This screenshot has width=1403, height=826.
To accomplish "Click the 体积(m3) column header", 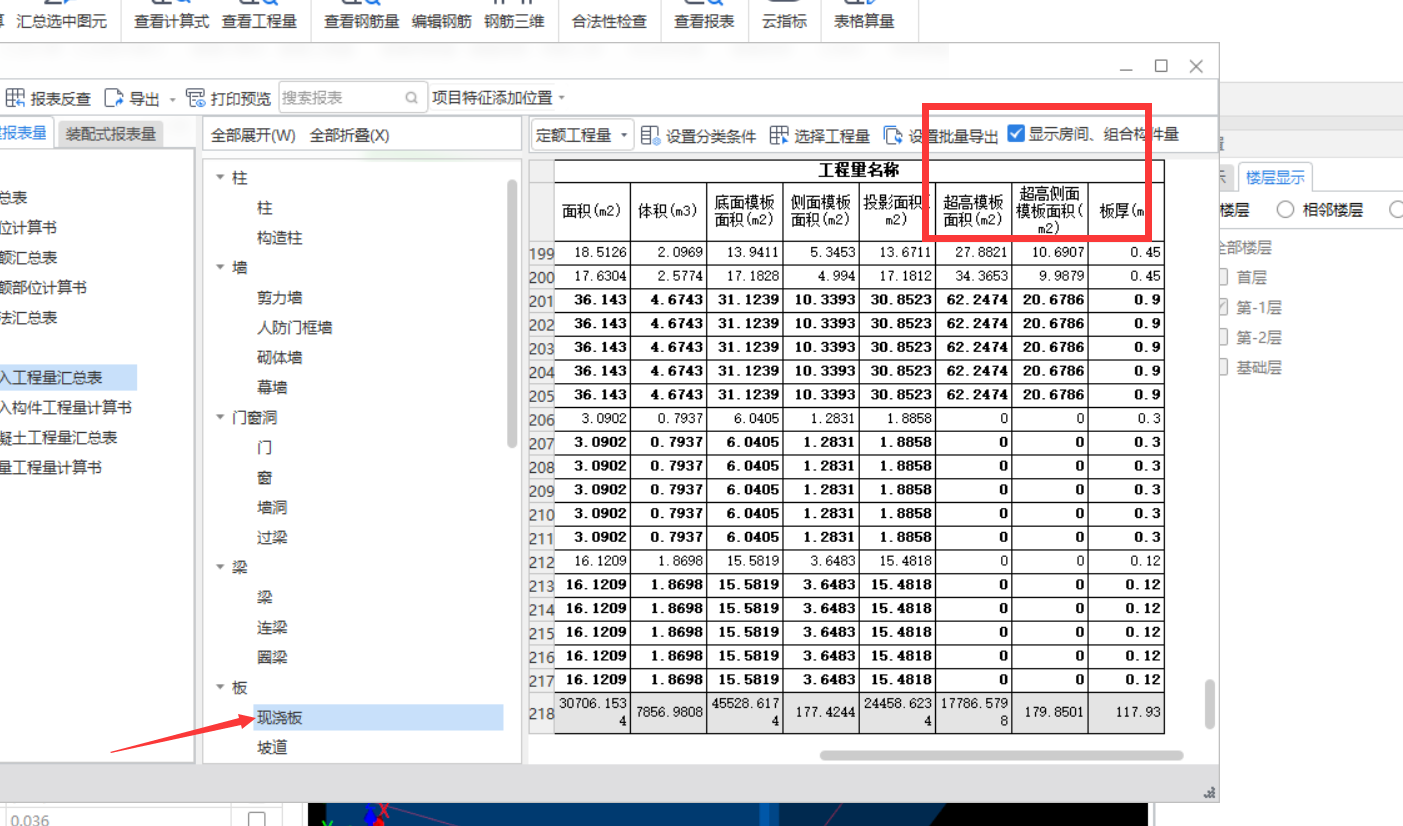I will (668, 211).
